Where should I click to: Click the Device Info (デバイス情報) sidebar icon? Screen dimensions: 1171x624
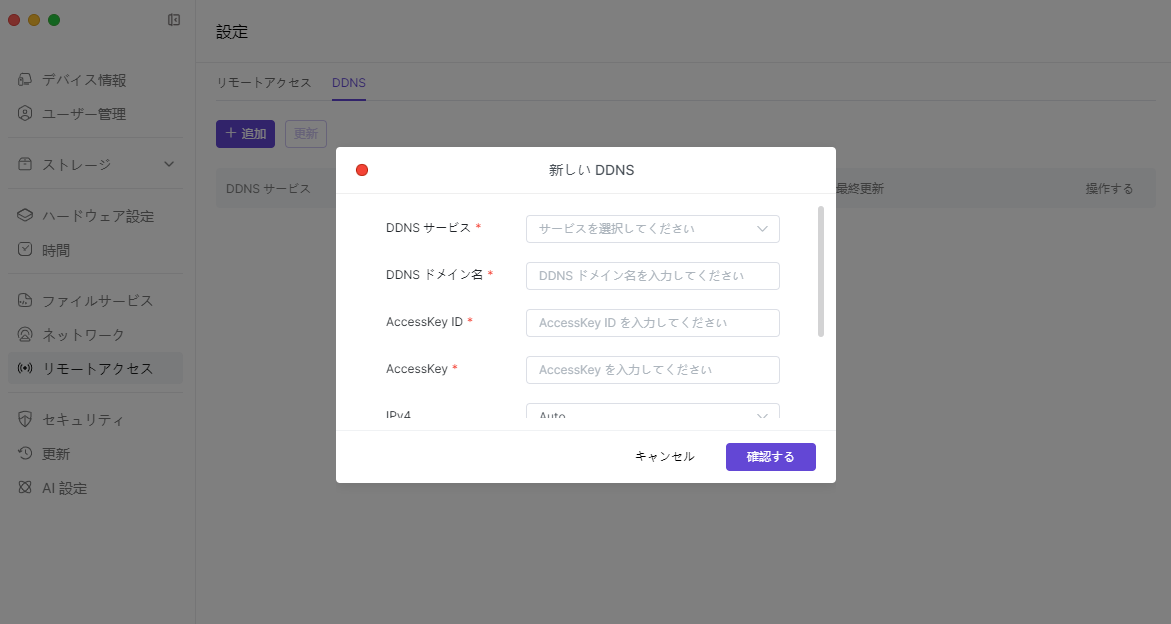pyautogui.click(x=26, y=80)
